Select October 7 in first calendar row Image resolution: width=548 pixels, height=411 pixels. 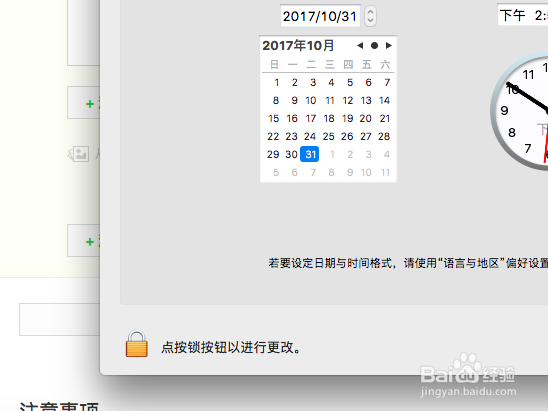pos(387,82)
